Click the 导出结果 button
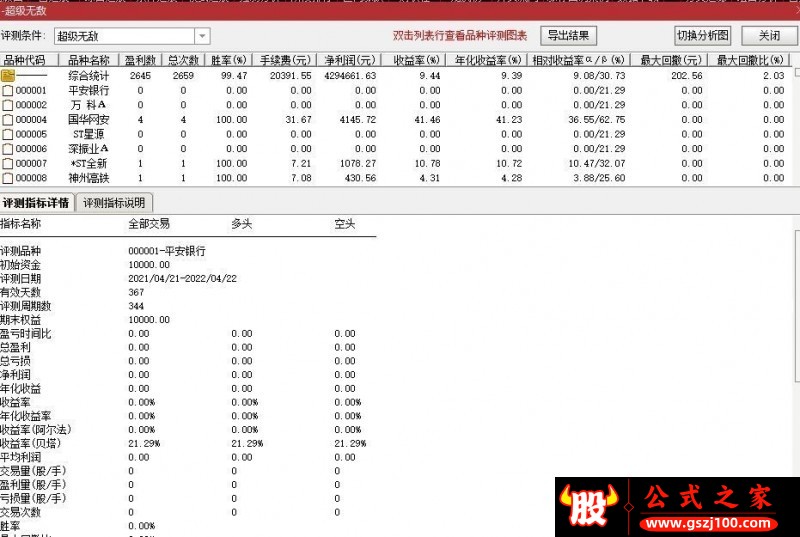Image resolution: width=800 pixels, height=537 pixels. (568, 36)
